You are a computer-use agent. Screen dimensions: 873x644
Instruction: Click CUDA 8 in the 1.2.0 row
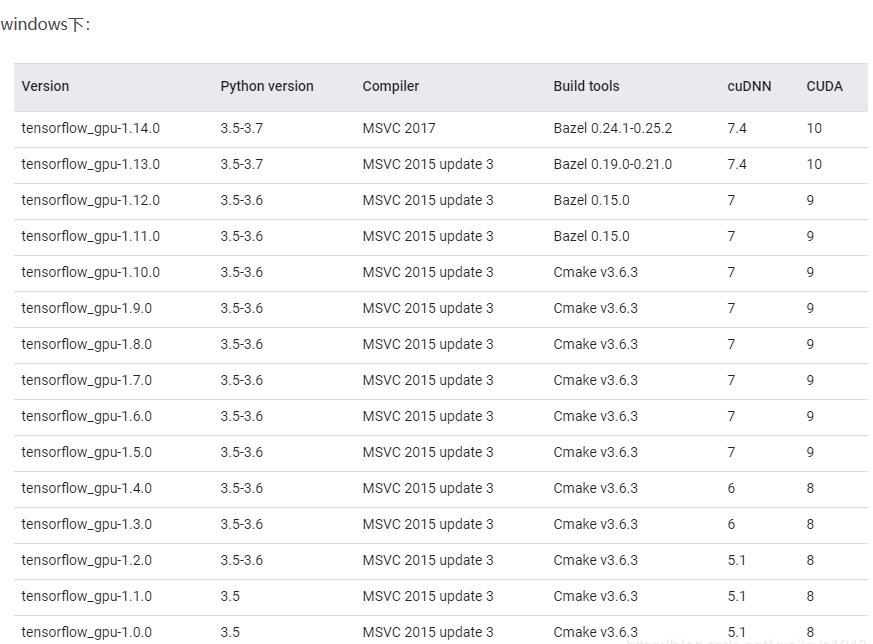(810, 561)
